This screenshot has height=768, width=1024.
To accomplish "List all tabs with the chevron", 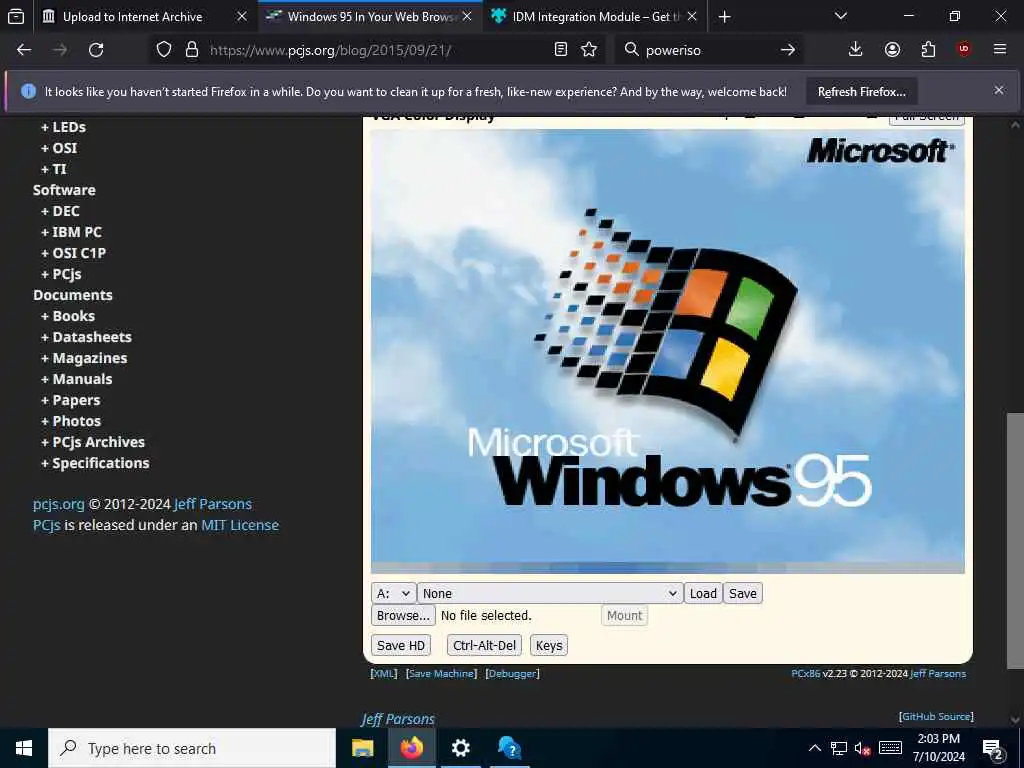I will pyautogui.click(x=840, y=17).
